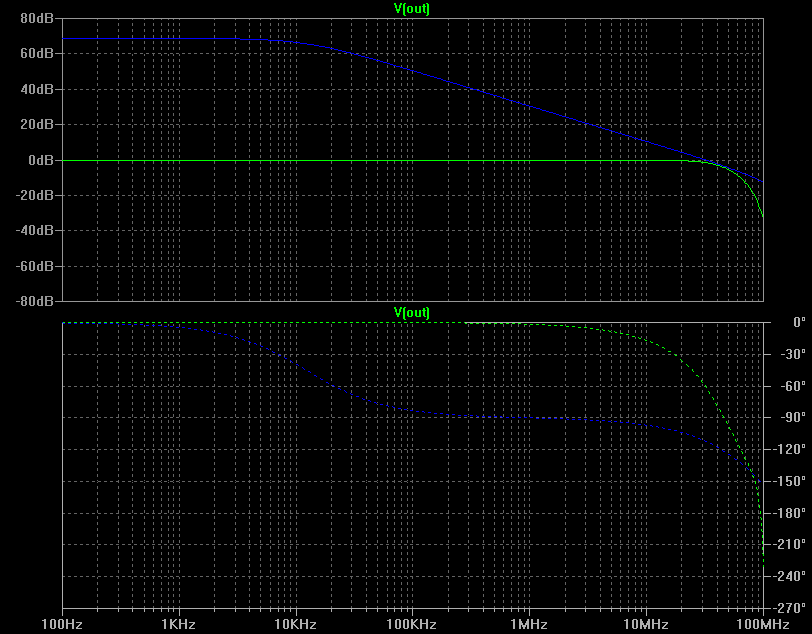Viewport: 812px width, 634px height.
Task: Click the 100KHz frequency axis label
Action: click(412, 624)
